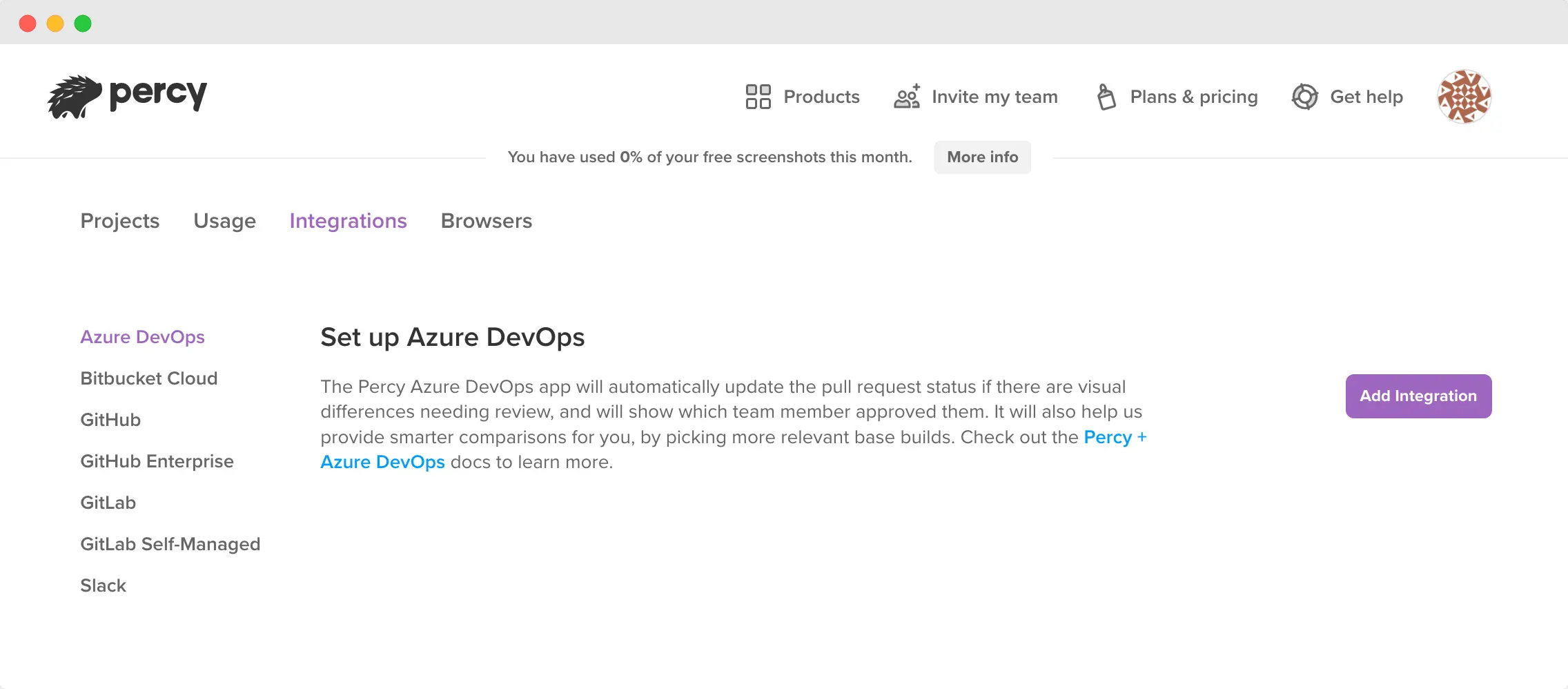Click the Get help lifebuoy icon

point(1304,97)
